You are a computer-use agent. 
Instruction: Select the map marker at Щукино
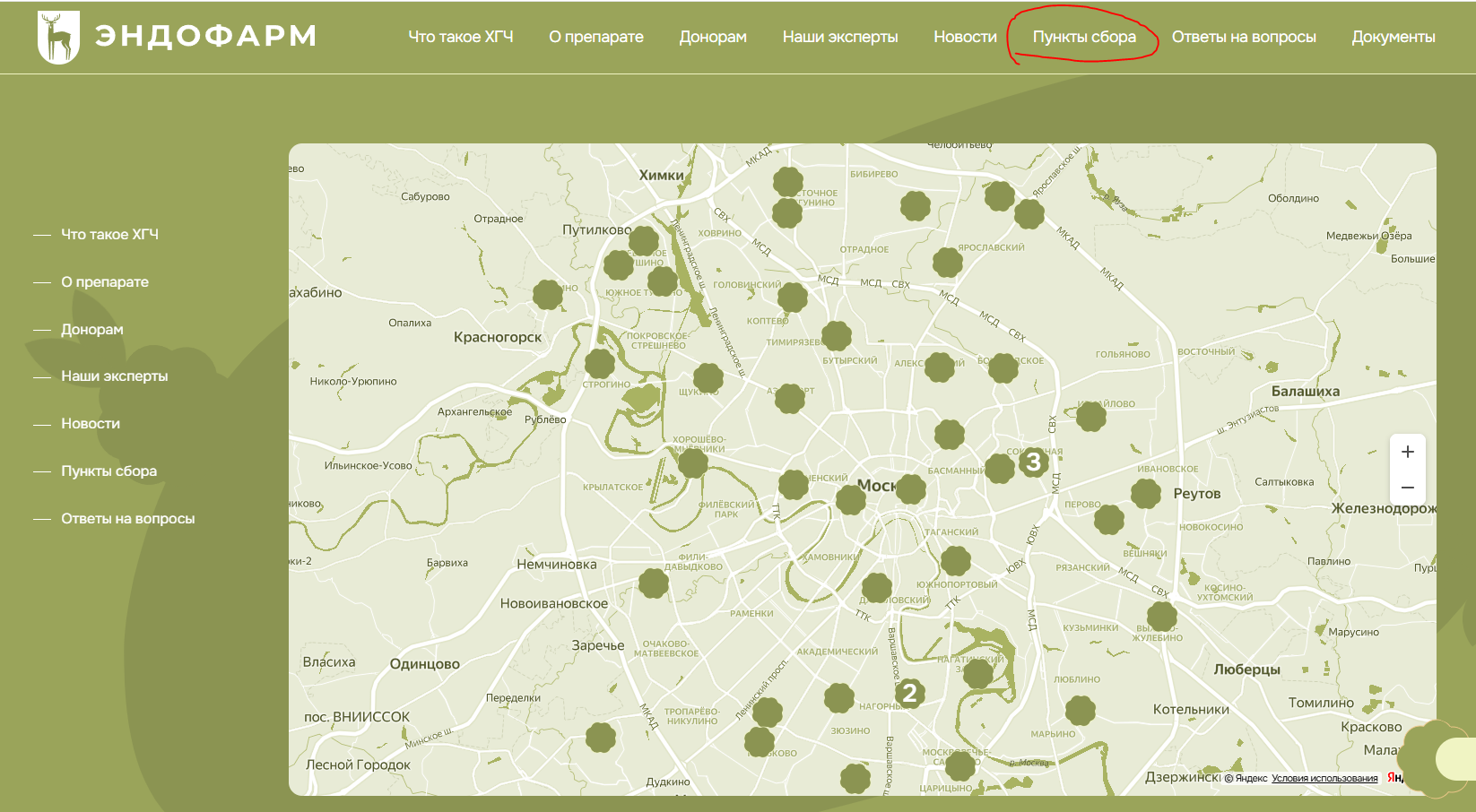point(708,378)
